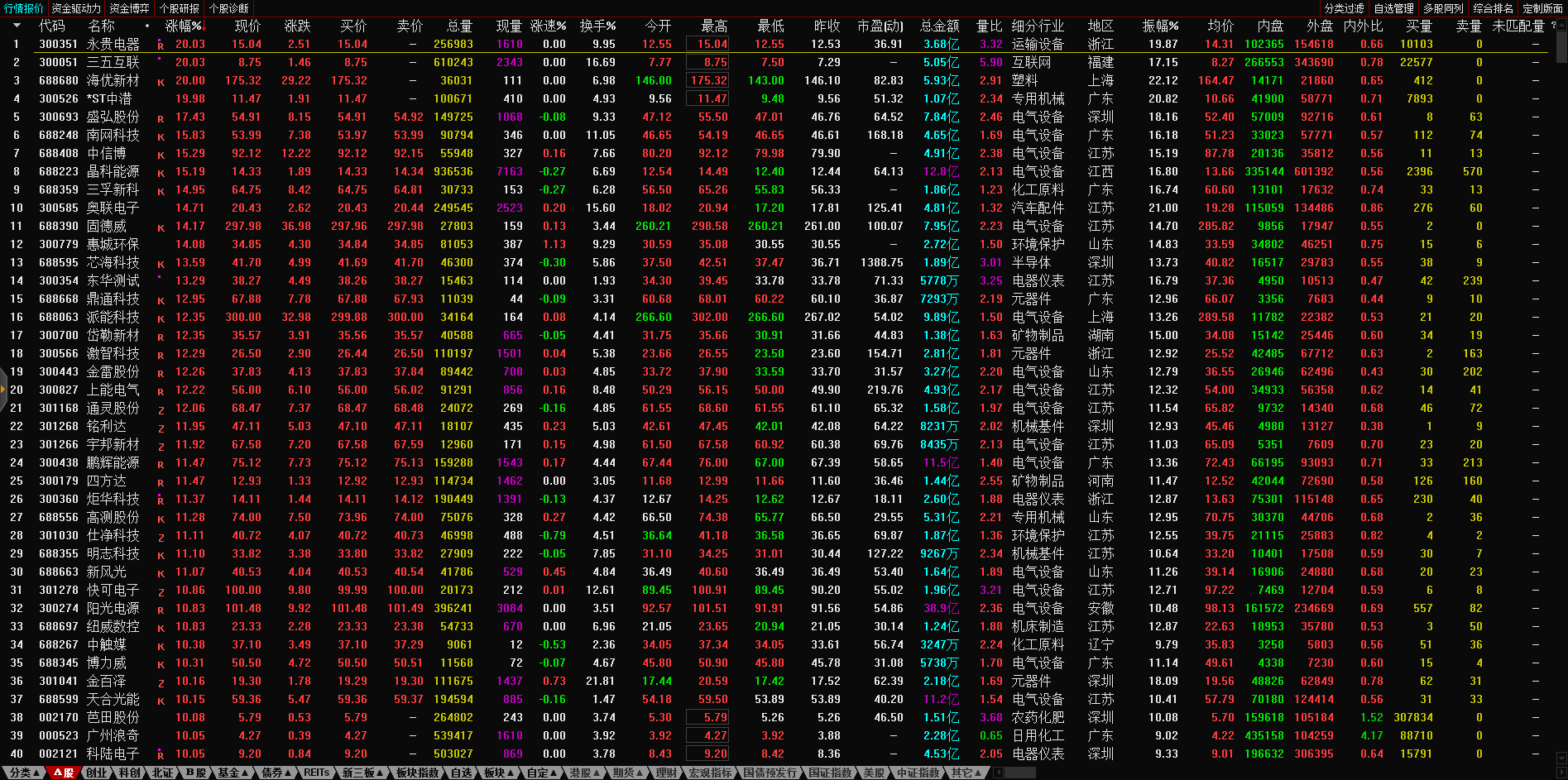Sort the list by 总金额 column
This screenshot has height=780, width=1568.
(x=939, y=26)
